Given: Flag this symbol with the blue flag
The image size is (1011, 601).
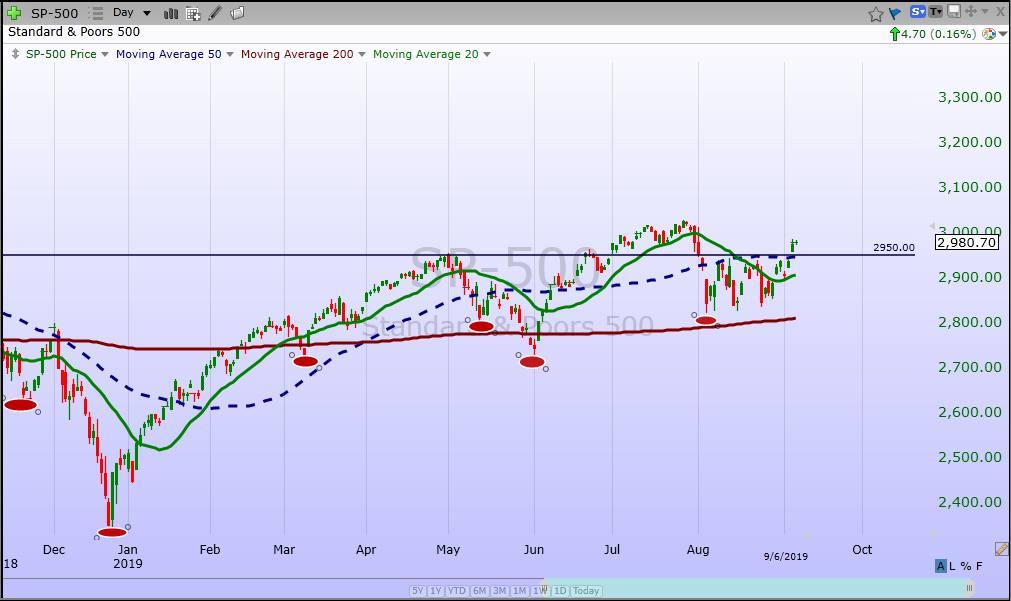Looking at the screenshot, I should (894, 13).
